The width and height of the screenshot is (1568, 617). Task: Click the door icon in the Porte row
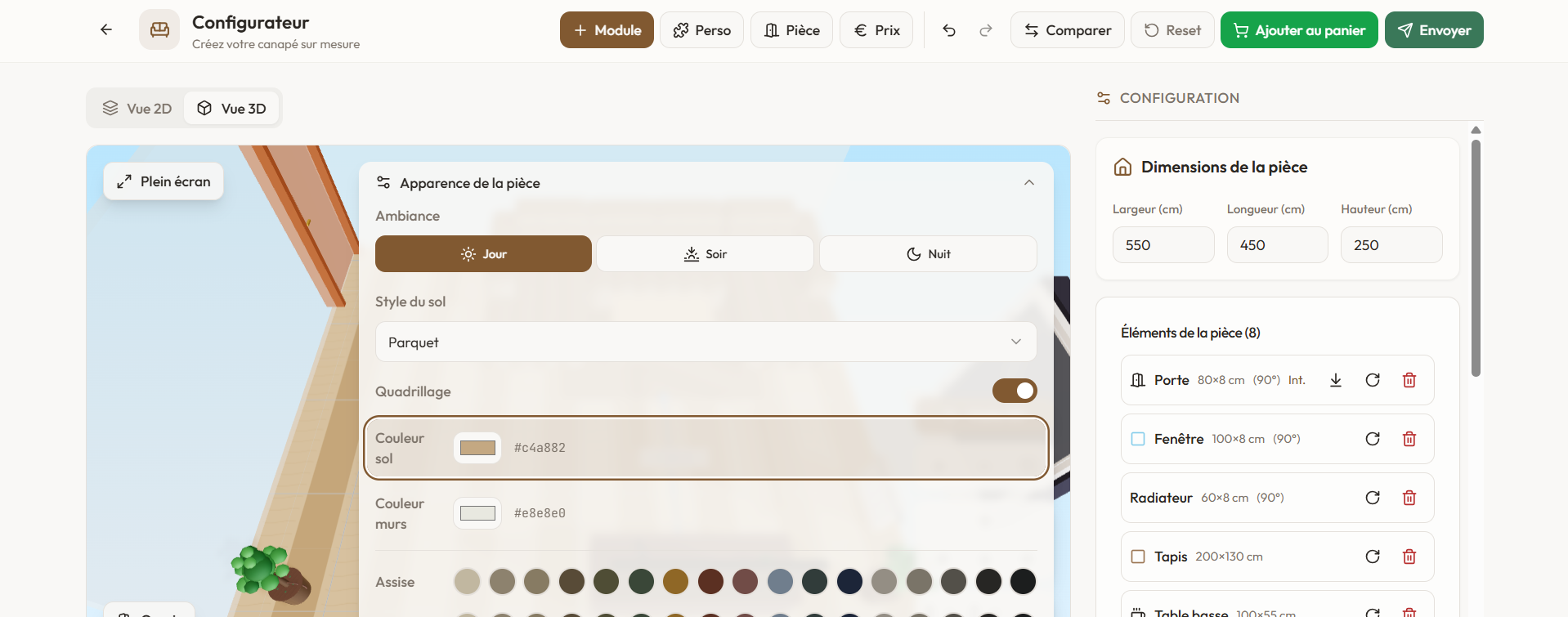point(1138,380)
